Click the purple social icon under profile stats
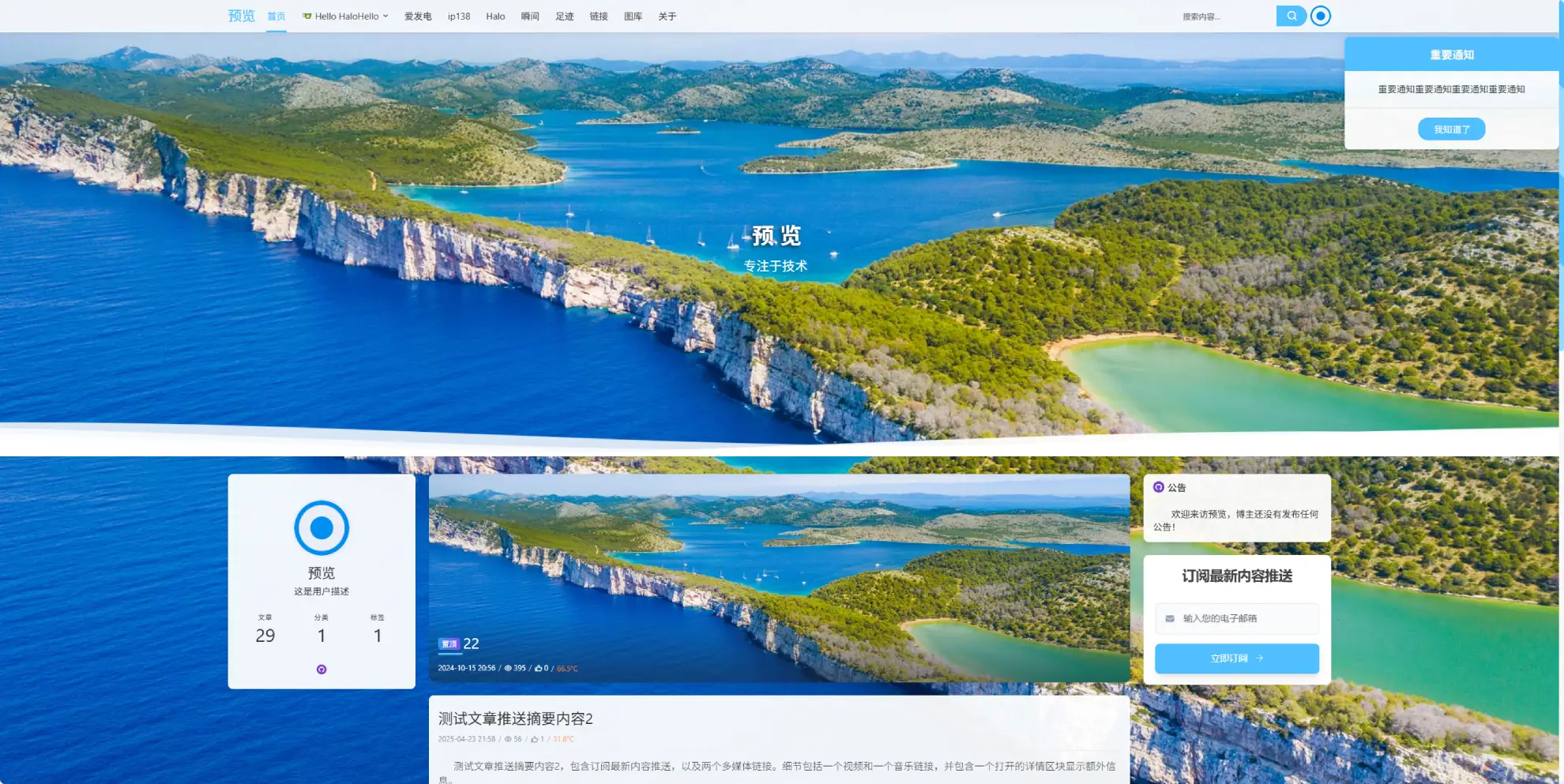 coord(321,670)
